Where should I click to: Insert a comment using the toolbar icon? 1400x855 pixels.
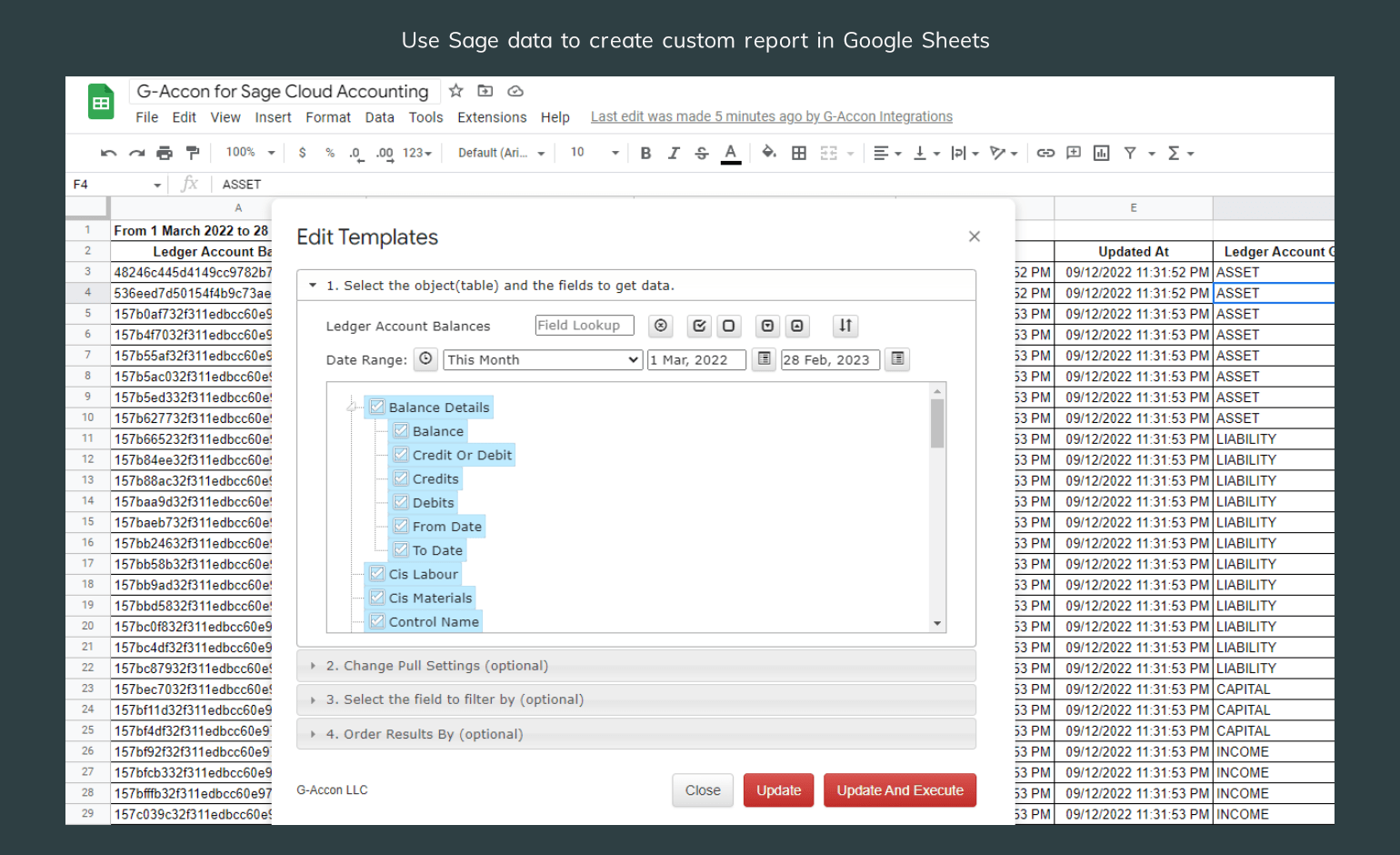(x=1074, y=153)
